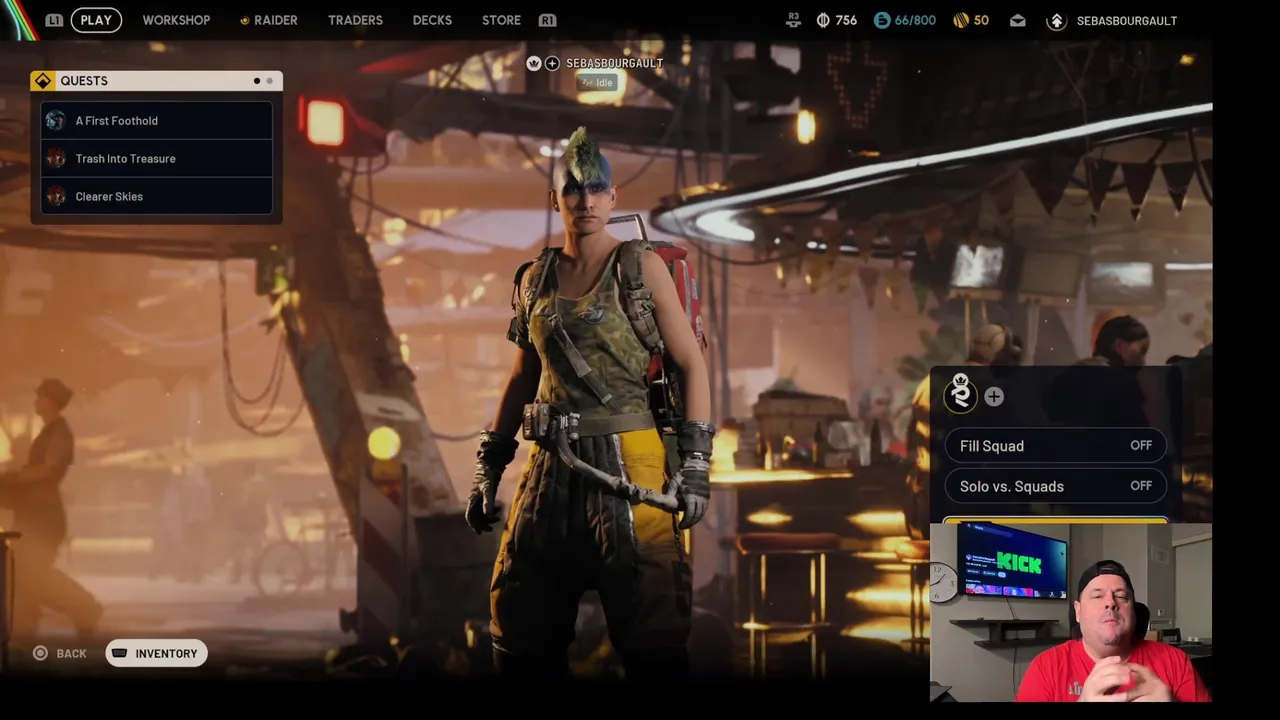The image size is (1280, 720).
Task: Click the Clearer Skies quest portrait
Action: (x=56, y=197)
